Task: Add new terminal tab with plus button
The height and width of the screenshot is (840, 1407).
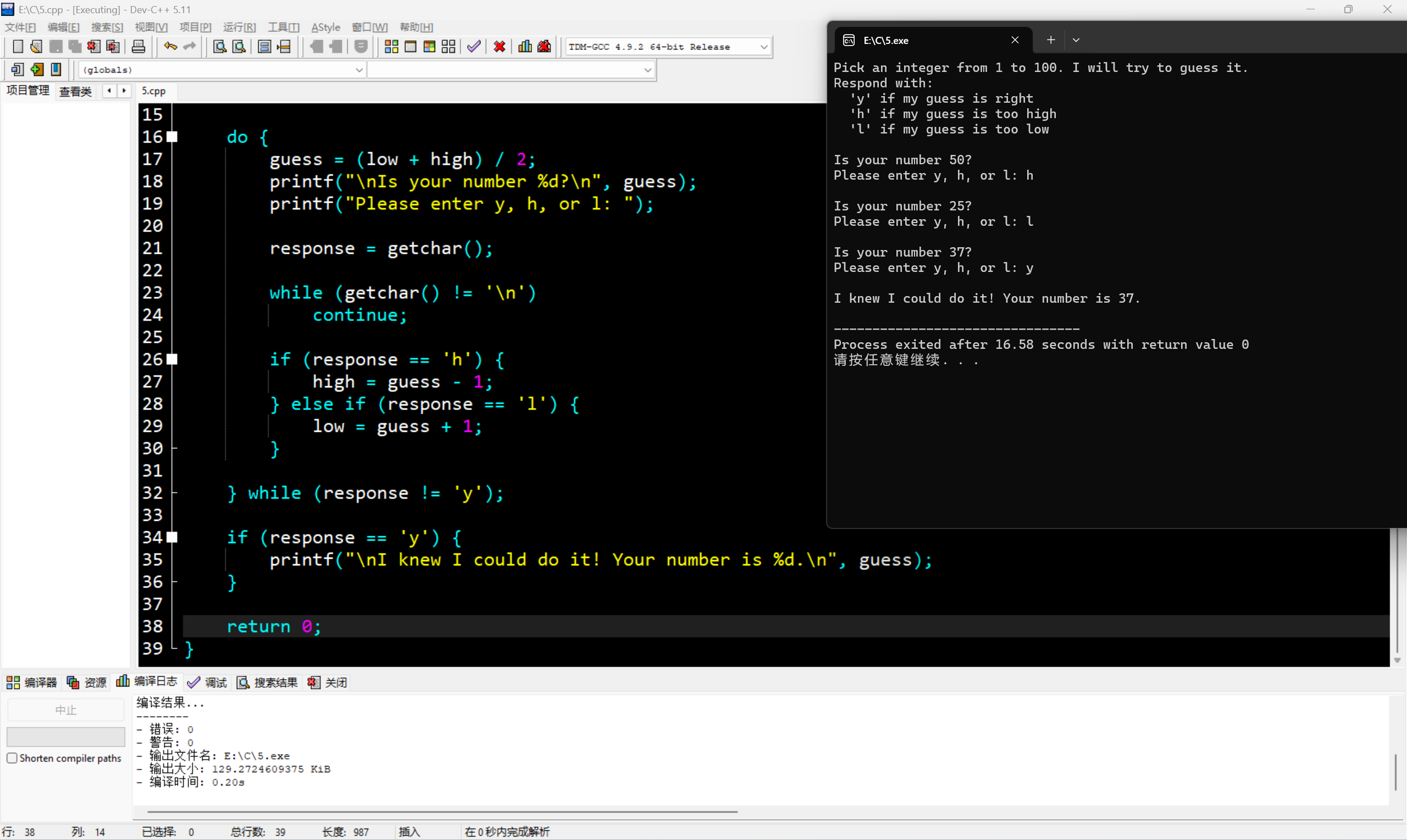Action: [1051, 40]
